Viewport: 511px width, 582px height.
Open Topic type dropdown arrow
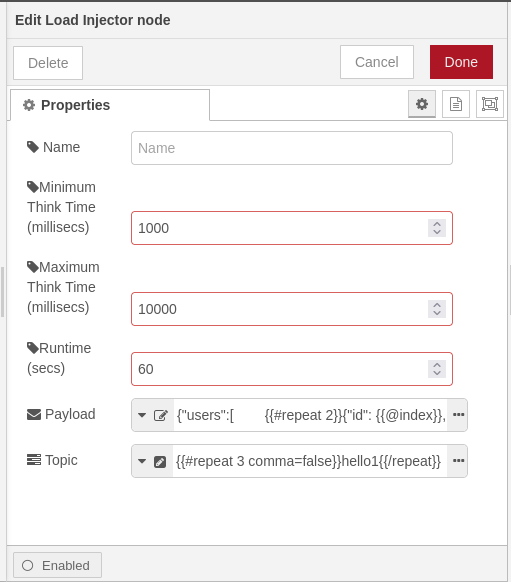(x=142, y=461)
